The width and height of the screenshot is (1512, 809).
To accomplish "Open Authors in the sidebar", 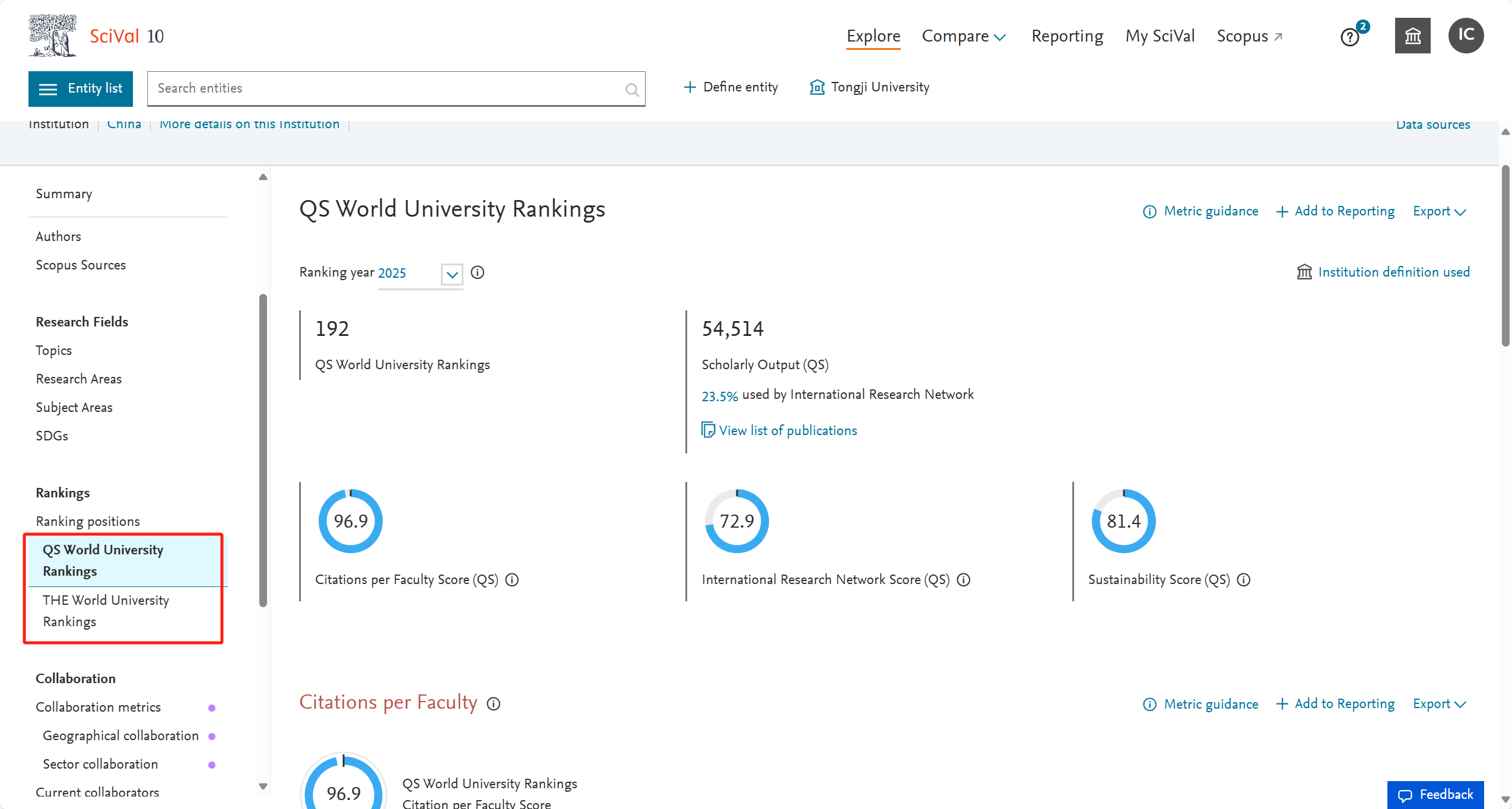I will [x=58, y=236].
